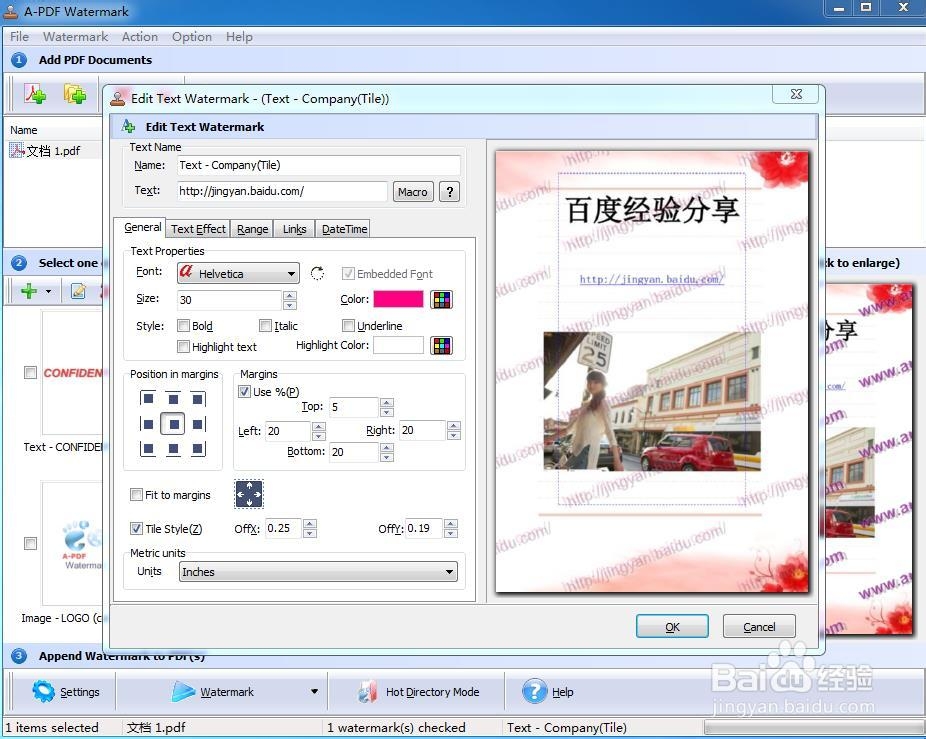Uncheck the Tile Style checkbox

(136, 528)
